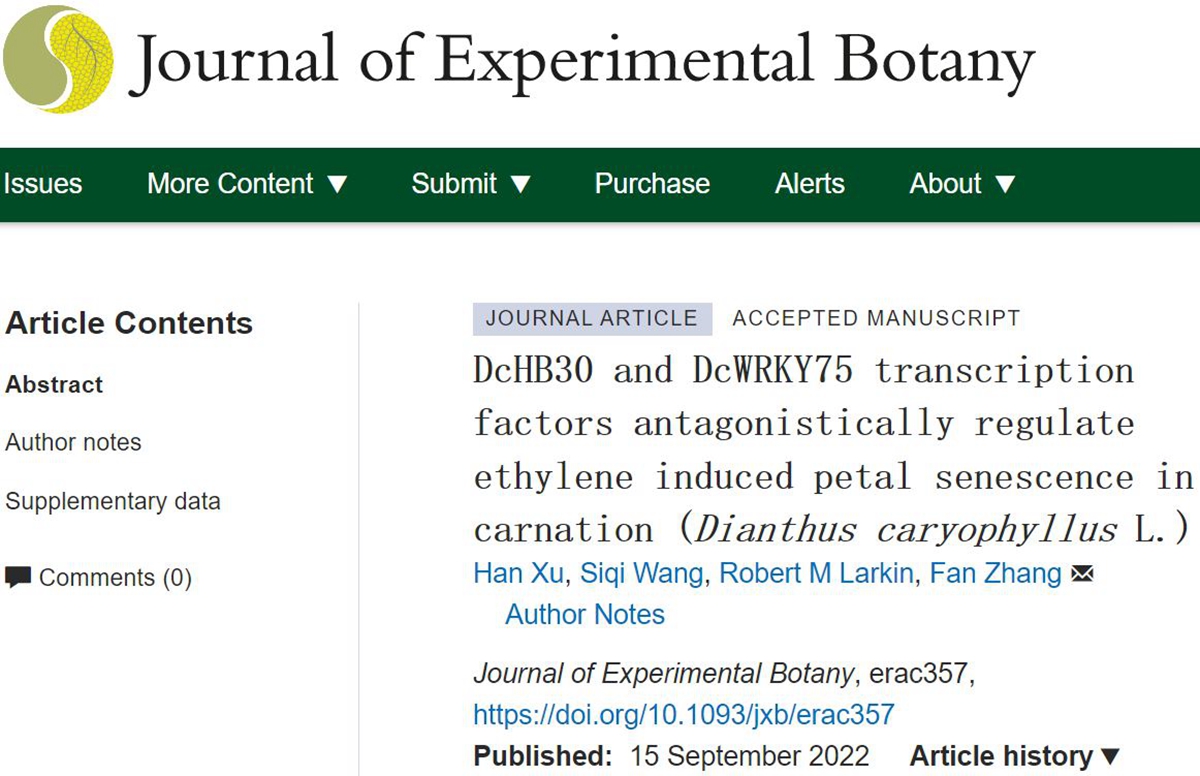The image size is (1200, 776).
Task: Select Purchase in the navigation bar
Action: (x=652, y=184)
